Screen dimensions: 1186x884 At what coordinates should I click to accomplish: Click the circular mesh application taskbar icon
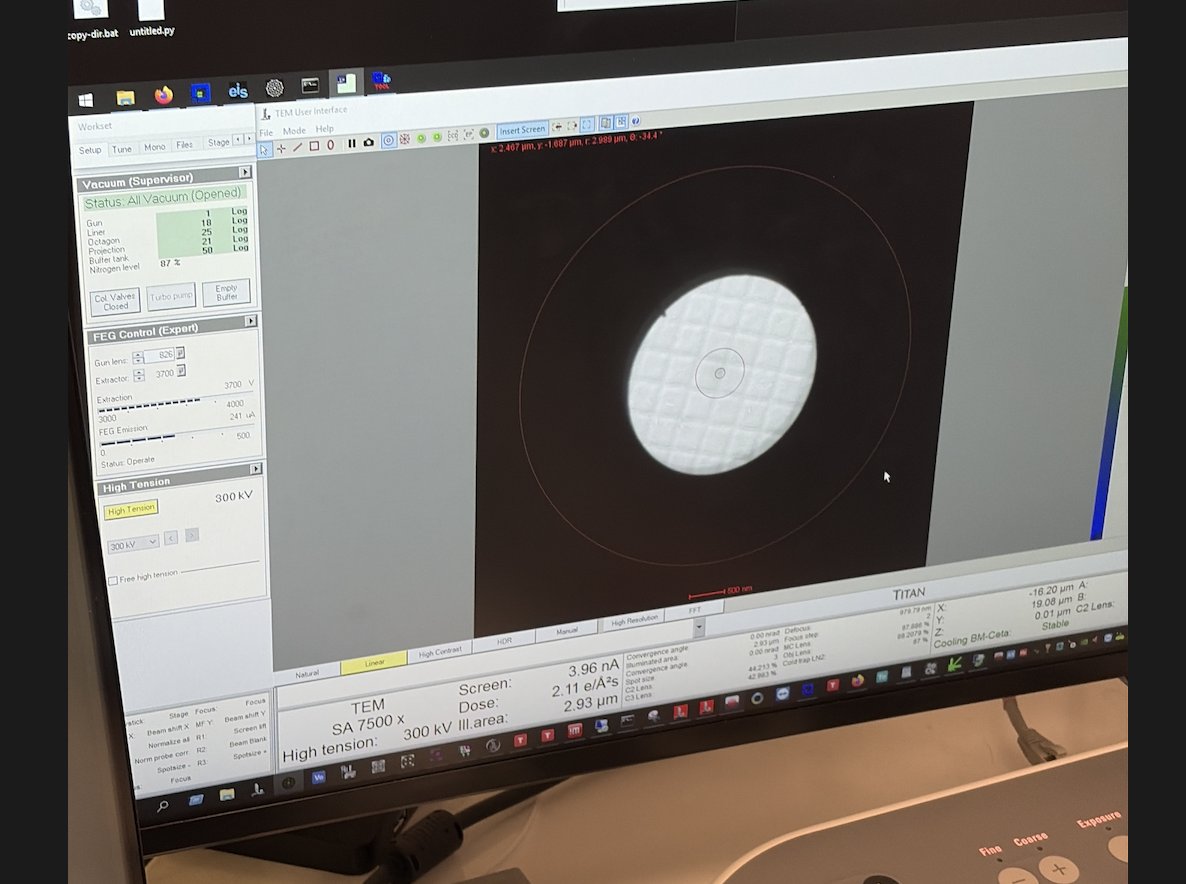(x=275, y=88)
